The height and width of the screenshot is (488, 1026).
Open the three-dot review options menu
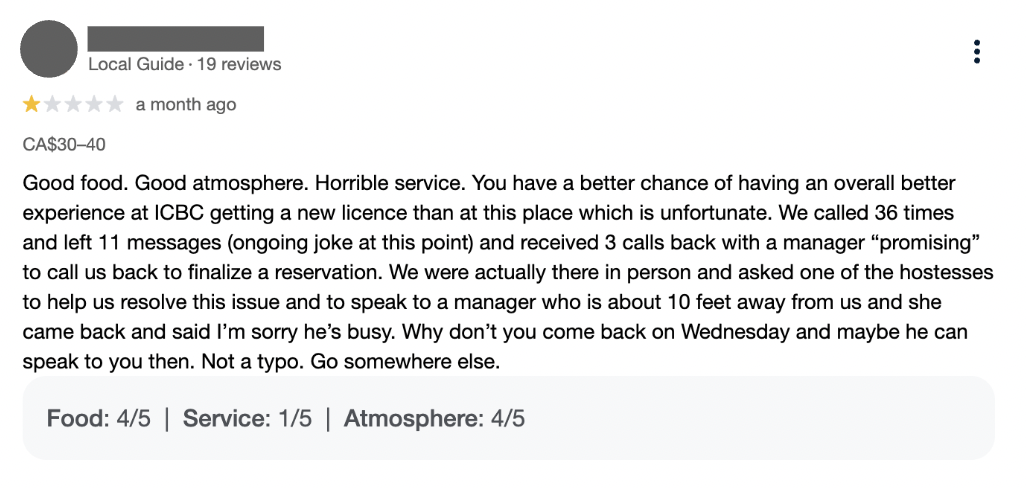[976, 52]
